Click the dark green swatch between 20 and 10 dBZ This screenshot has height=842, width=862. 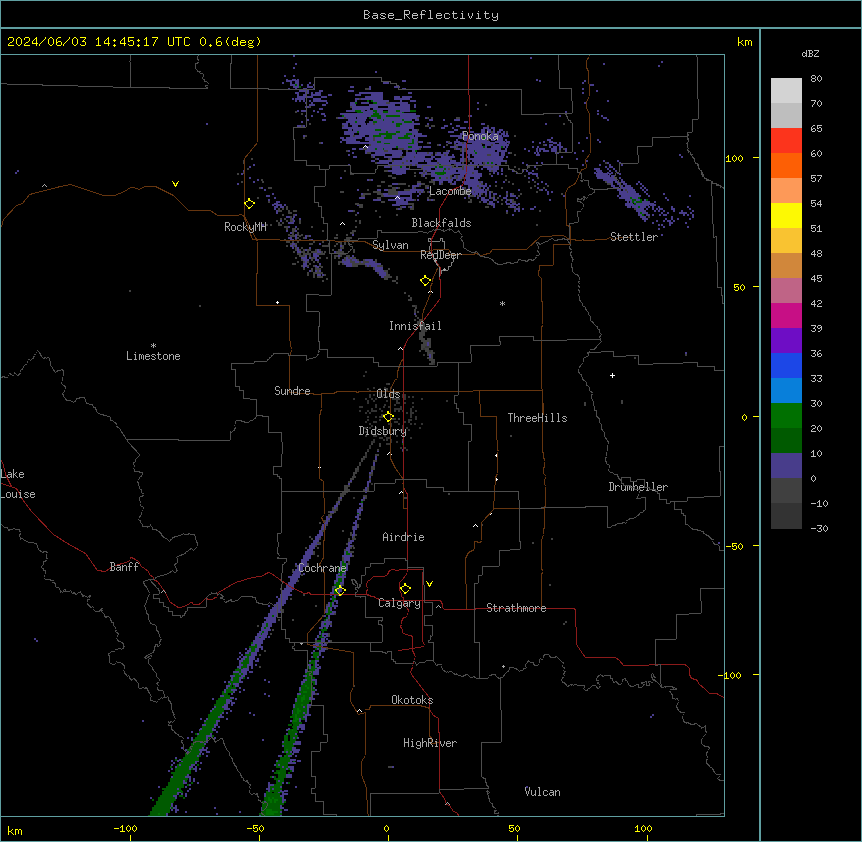point(786,440)
